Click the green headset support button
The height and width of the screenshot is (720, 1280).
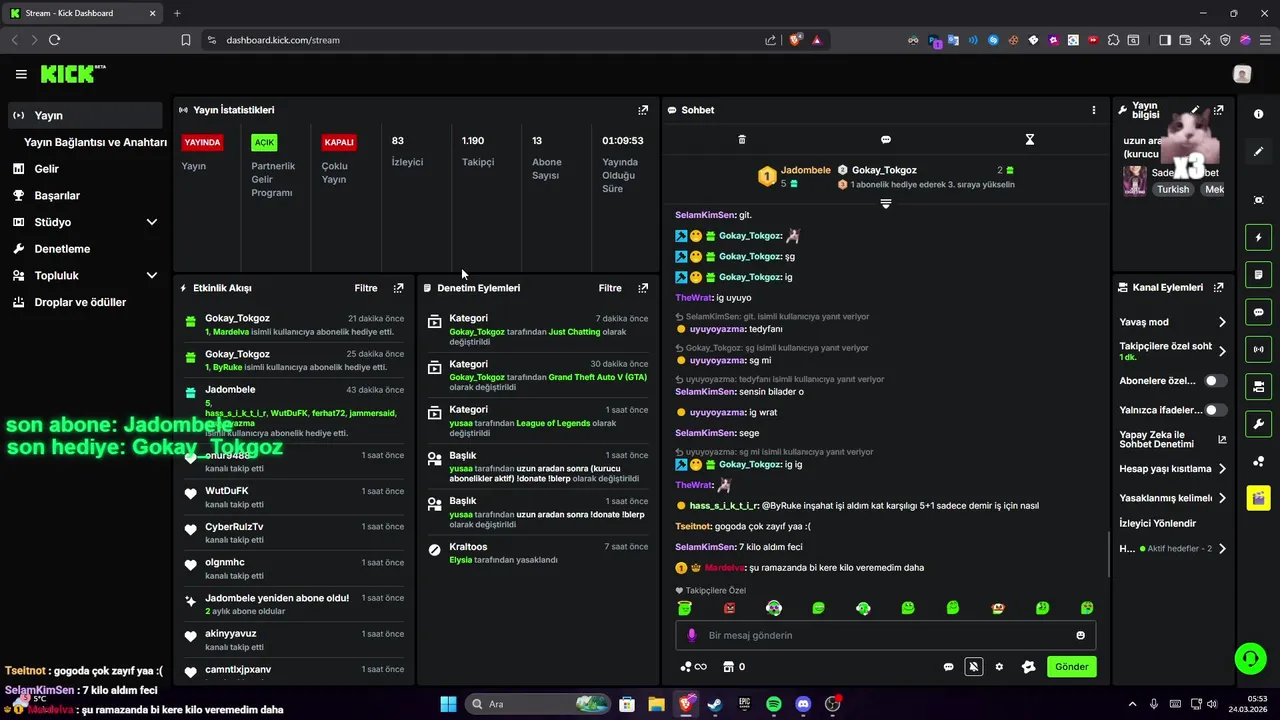click(x=1250, y=658)
